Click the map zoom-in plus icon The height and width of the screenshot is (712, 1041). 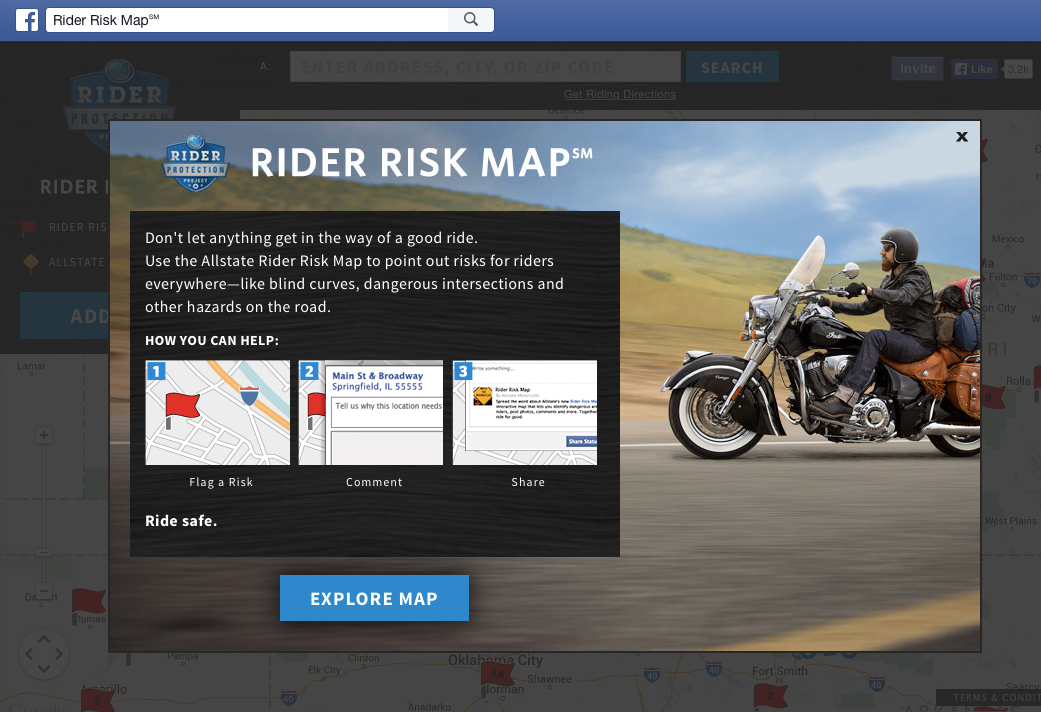(44, 435)
